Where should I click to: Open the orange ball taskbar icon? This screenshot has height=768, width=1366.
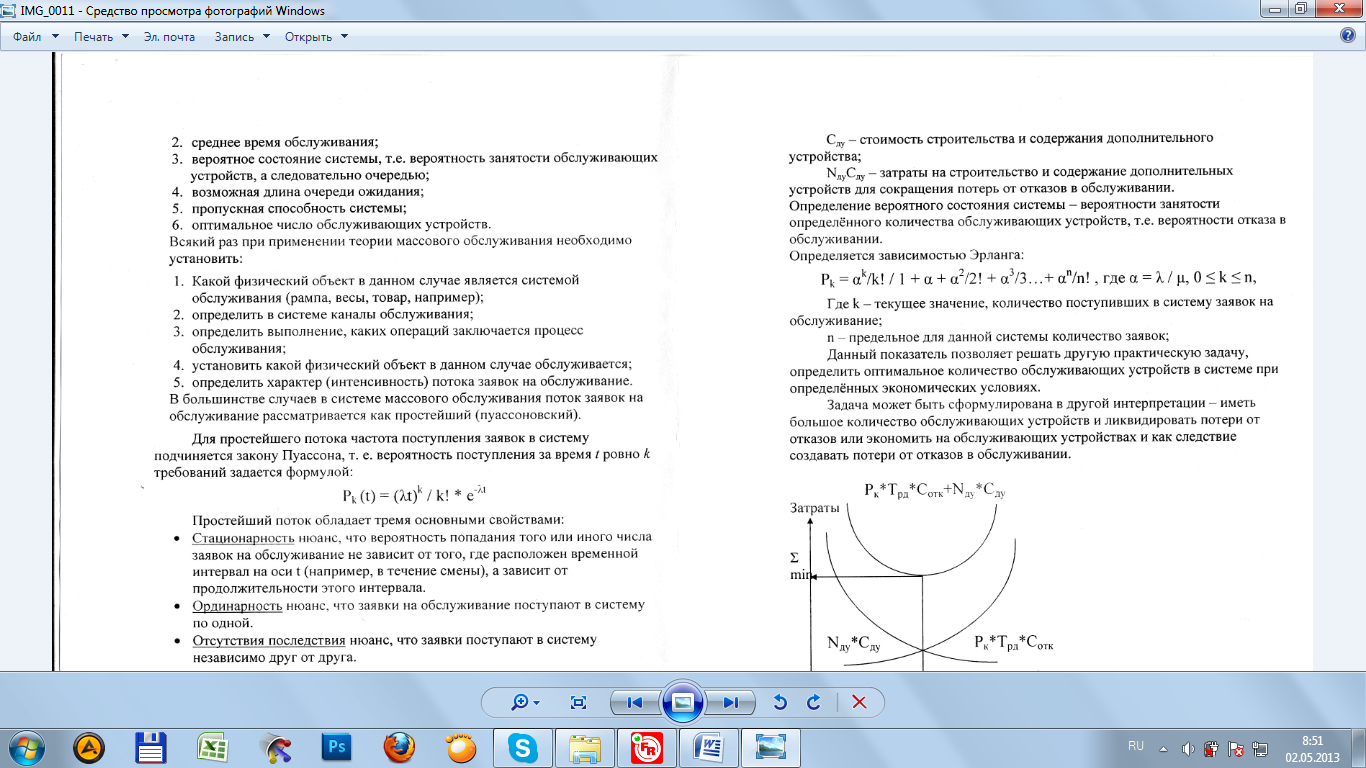[461, 747]
